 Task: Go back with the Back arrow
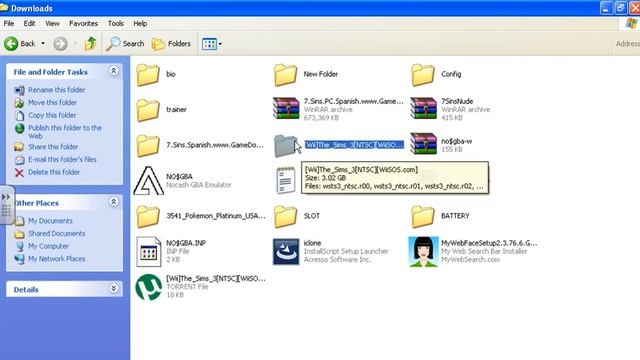[20, 43]
